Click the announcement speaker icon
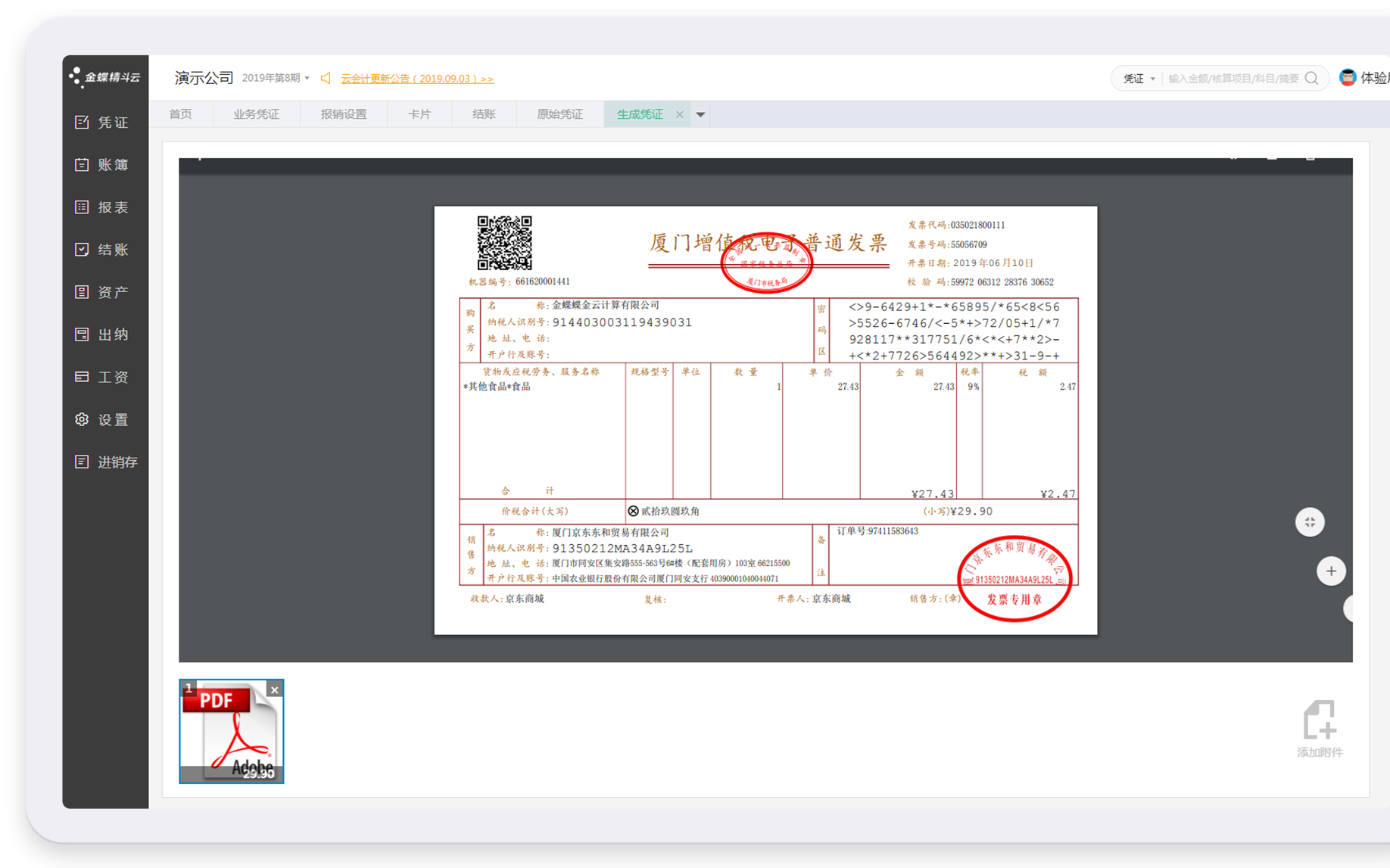The height and width of the screenshot is (868, 1390). tap(326, 78)
